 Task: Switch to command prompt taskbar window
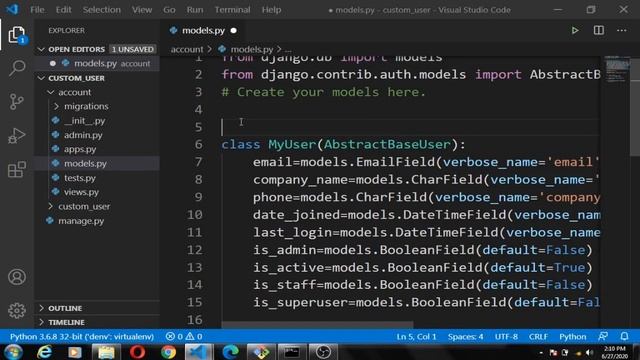pos(292,352)
